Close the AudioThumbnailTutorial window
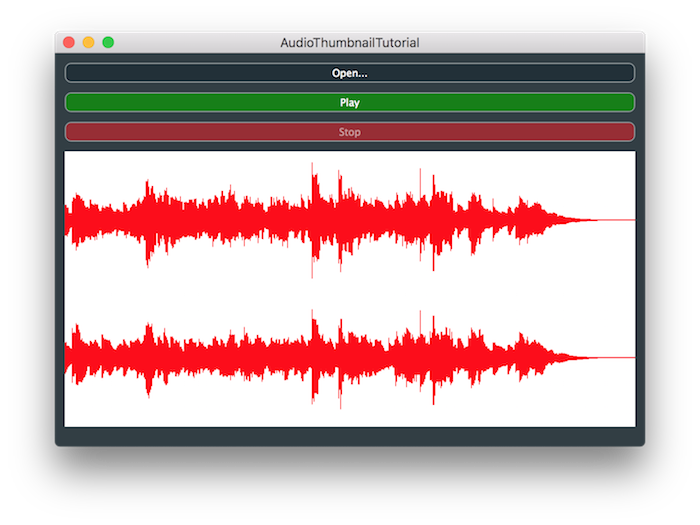 (x=69, y=42)
